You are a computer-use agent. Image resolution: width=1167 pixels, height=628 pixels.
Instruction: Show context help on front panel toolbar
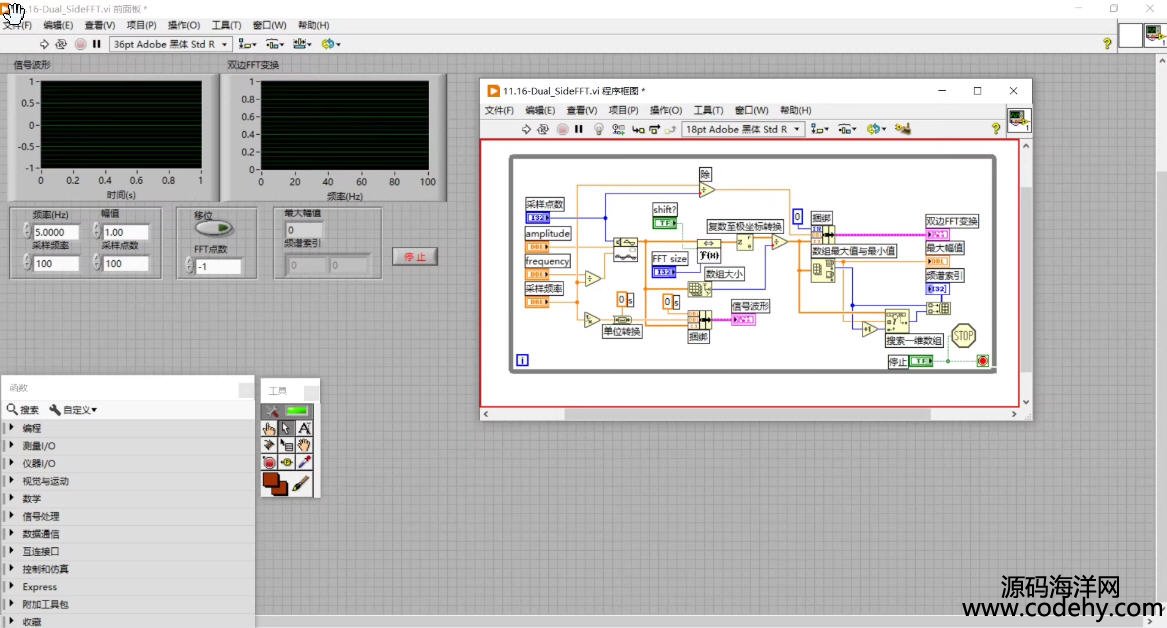(1107, 43)
